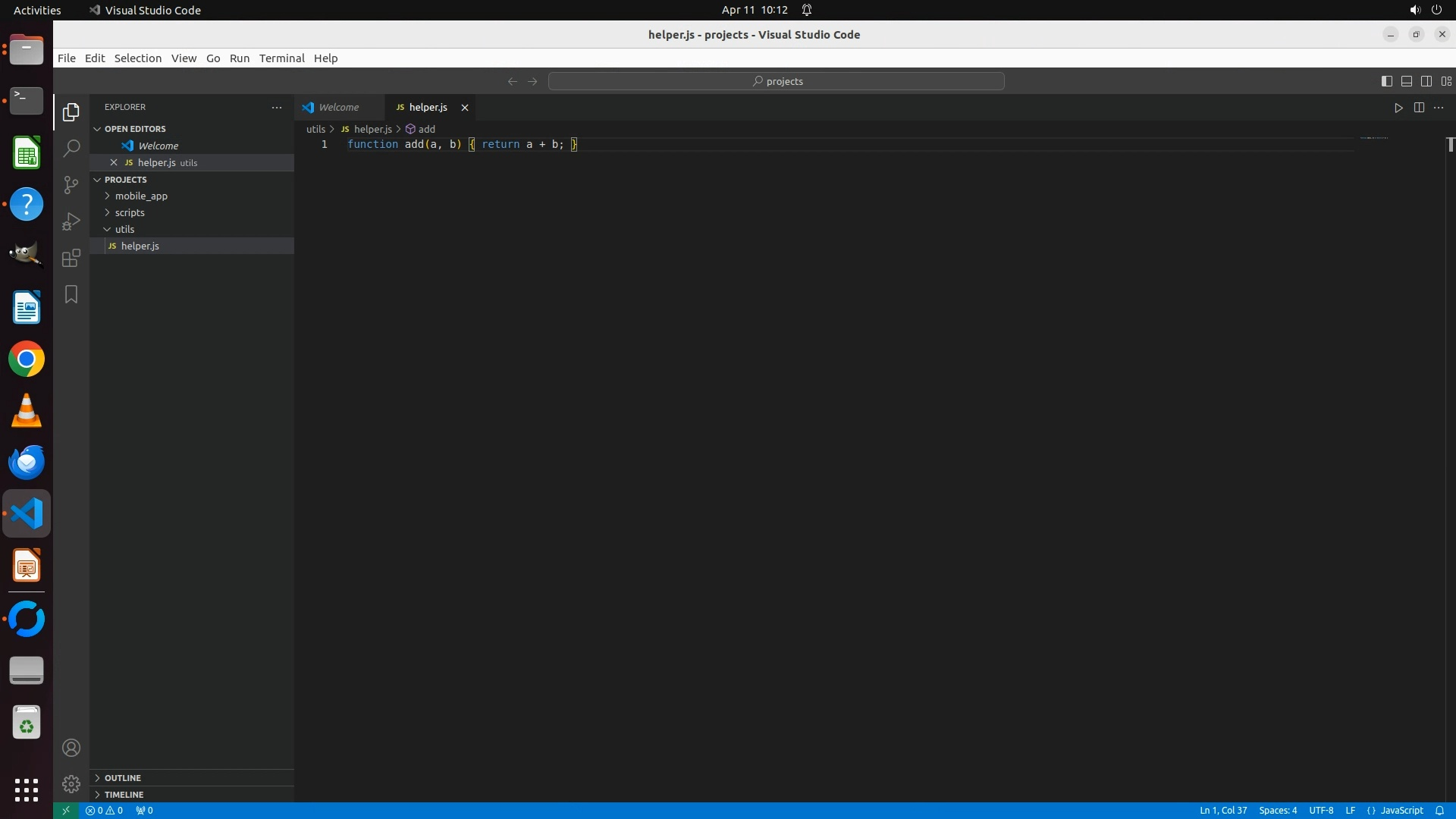The width and height of the screenshot is (1456, 819).
Task: Open the Extensions view
Action: coord(71,258)
